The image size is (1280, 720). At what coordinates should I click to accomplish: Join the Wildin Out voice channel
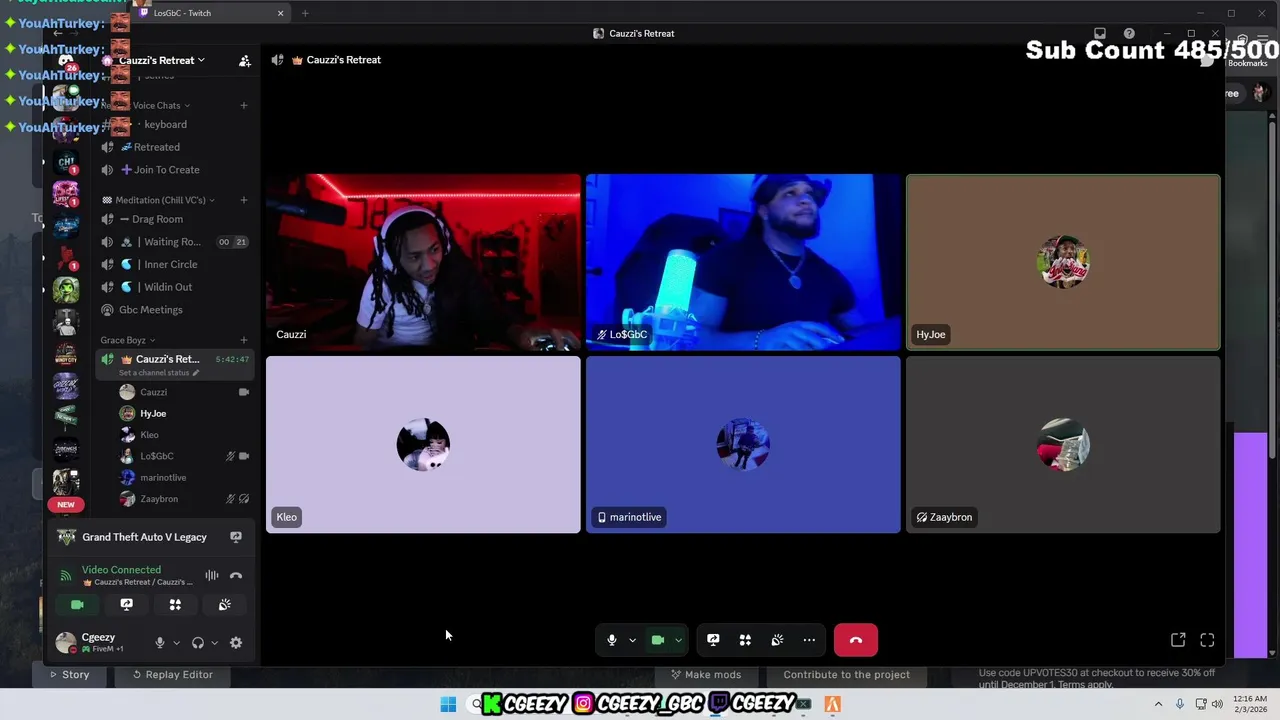pyautogui.click(x=174, y=287)
